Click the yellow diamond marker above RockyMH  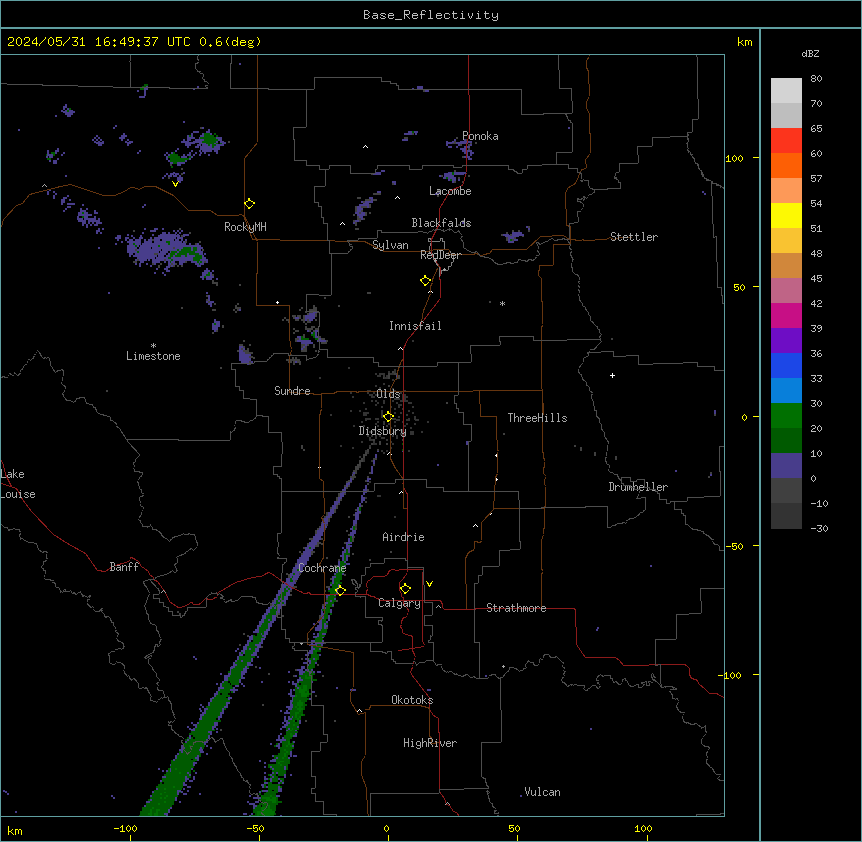point(249,204)
